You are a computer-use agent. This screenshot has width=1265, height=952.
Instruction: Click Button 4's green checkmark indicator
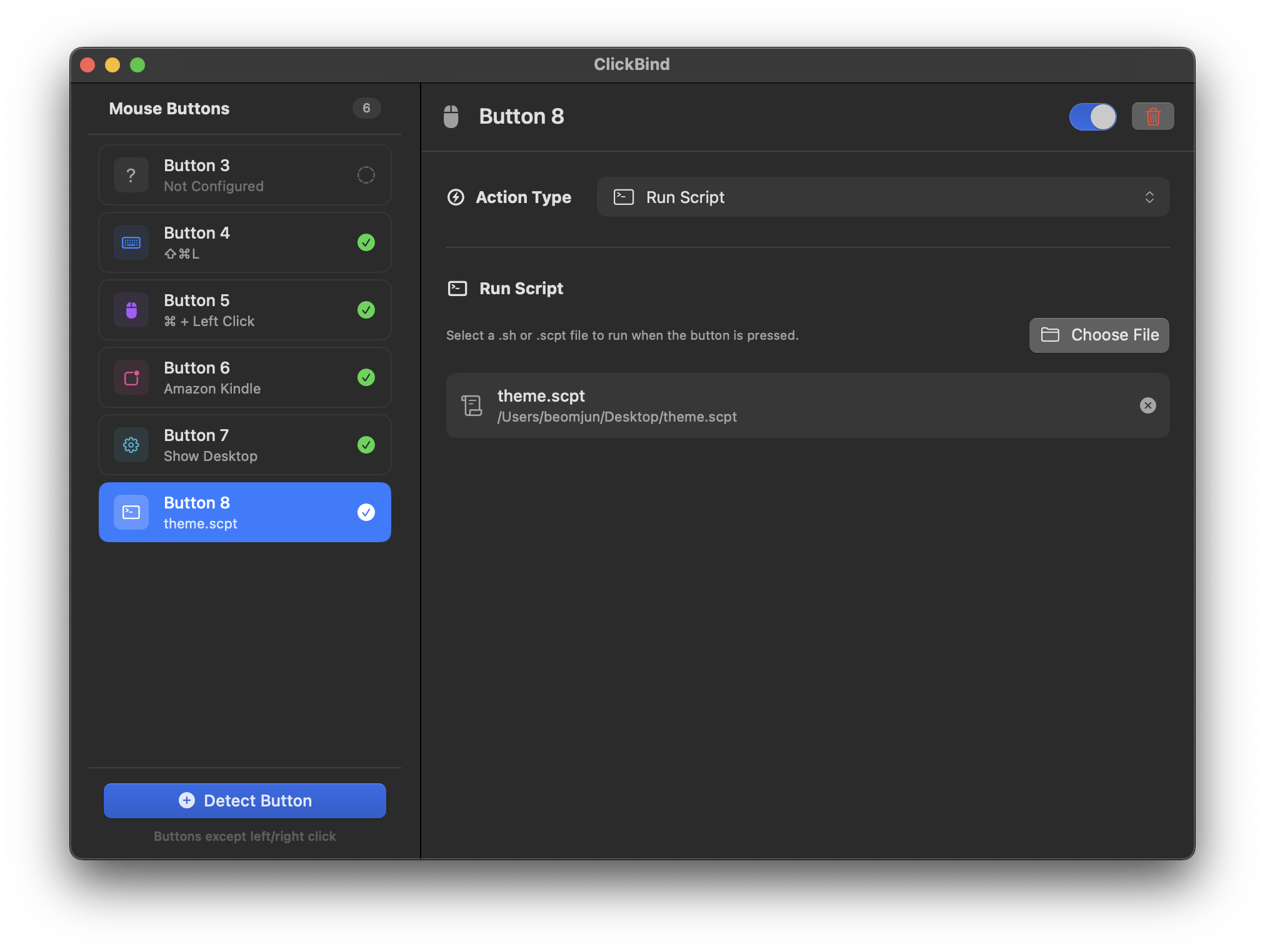point(366,242)
